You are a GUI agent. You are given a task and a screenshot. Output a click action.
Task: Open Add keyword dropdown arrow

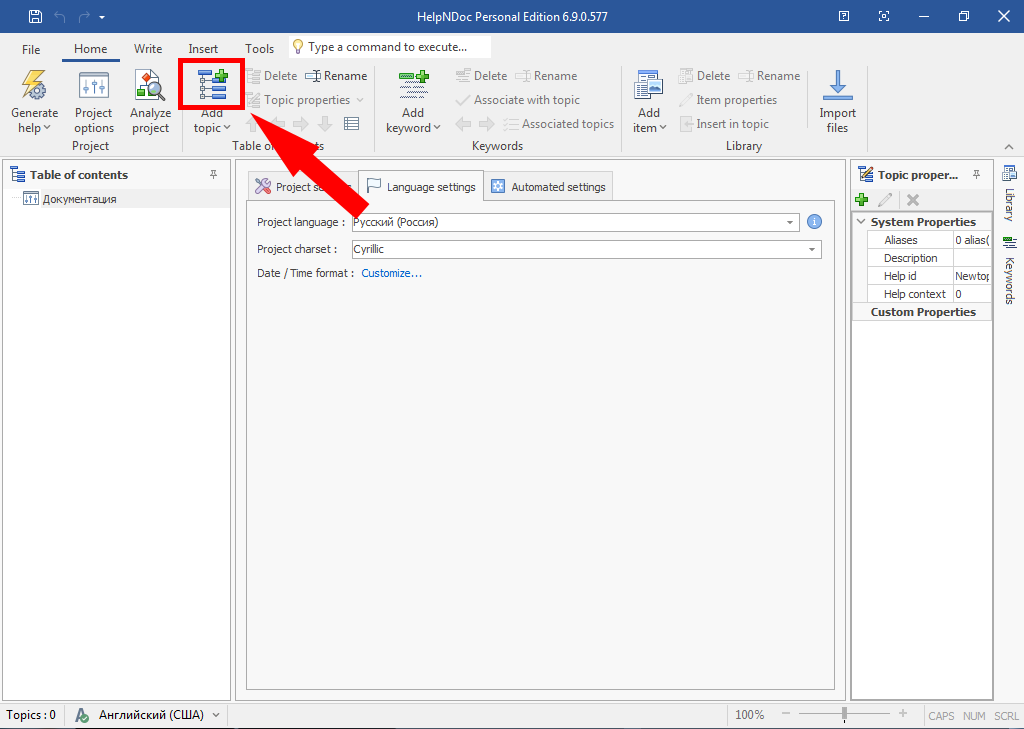point(437,127)
